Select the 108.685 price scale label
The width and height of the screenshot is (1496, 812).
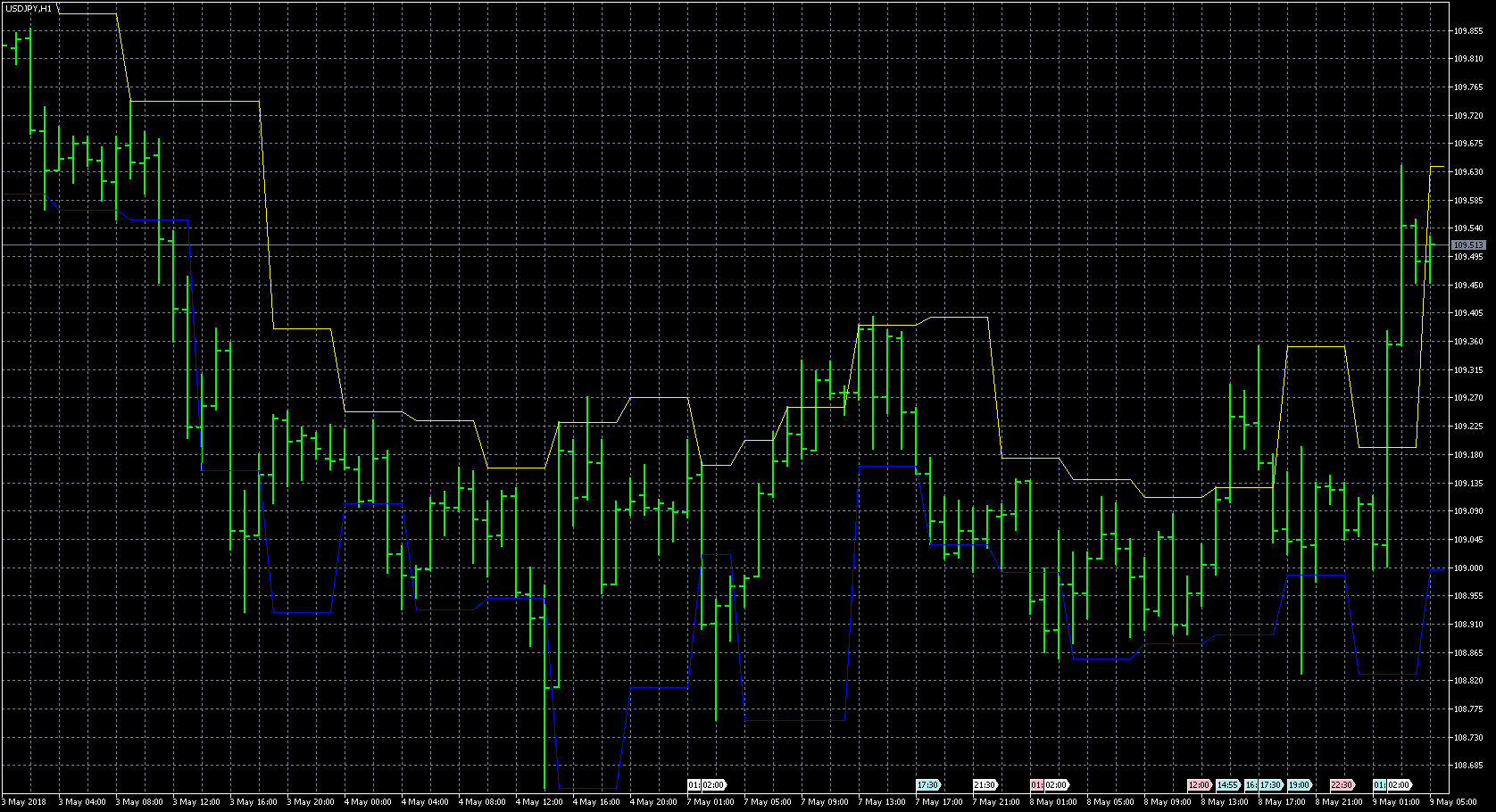tap(1468, 765)
